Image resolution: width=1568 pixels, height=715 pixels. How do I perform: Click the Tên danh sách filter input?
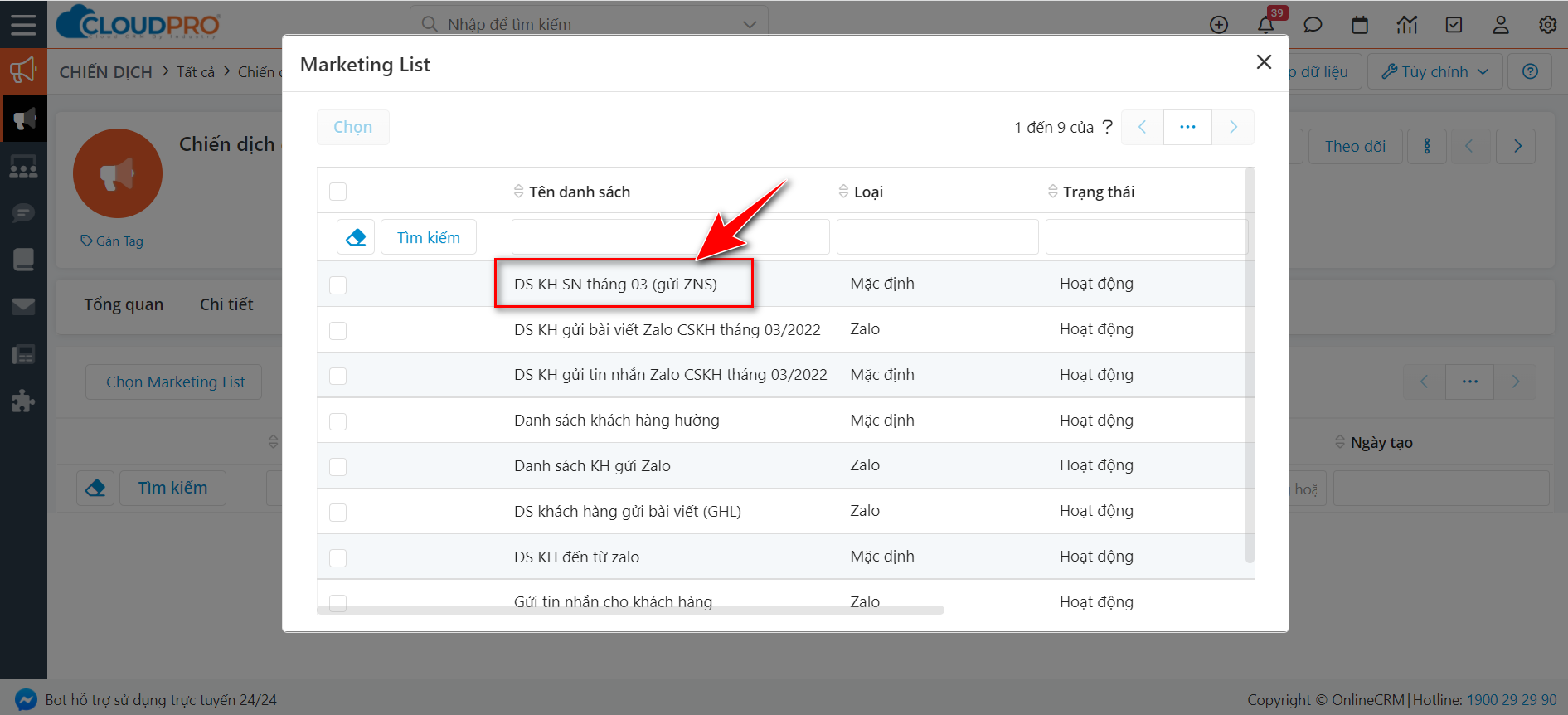pos(671,237)
